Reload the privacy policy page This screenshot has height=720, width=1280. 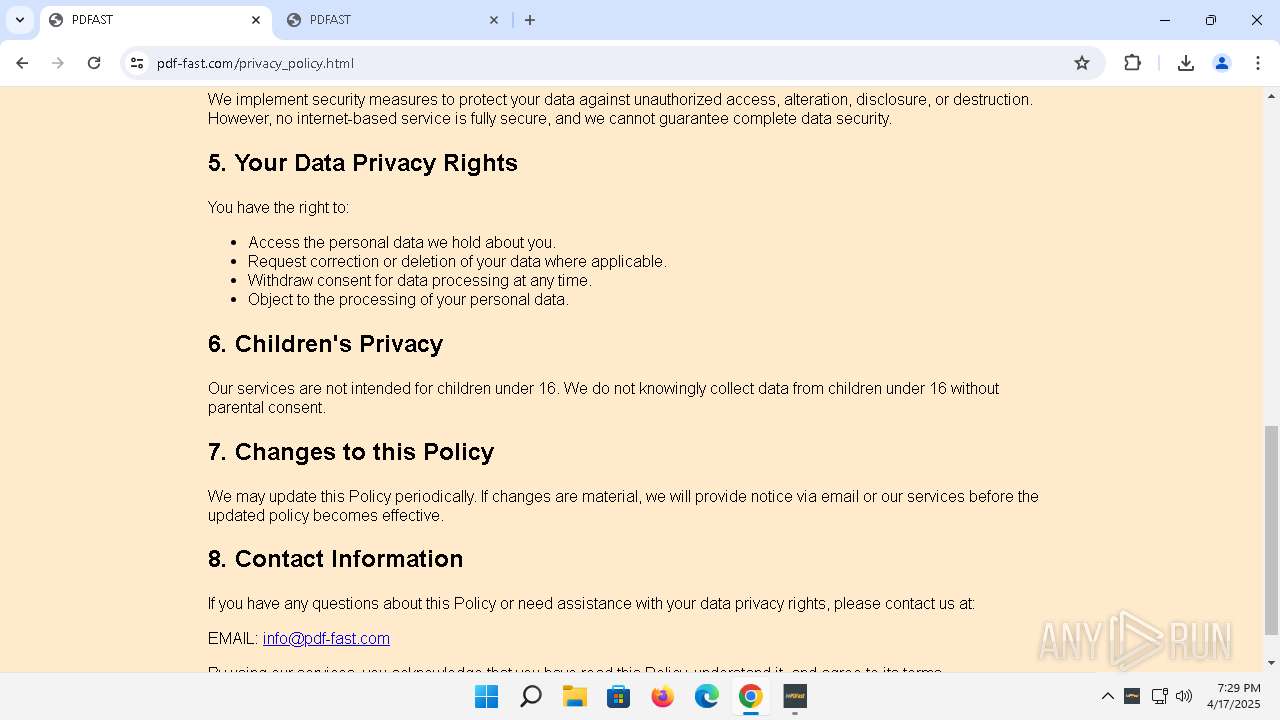coord(94,63)
